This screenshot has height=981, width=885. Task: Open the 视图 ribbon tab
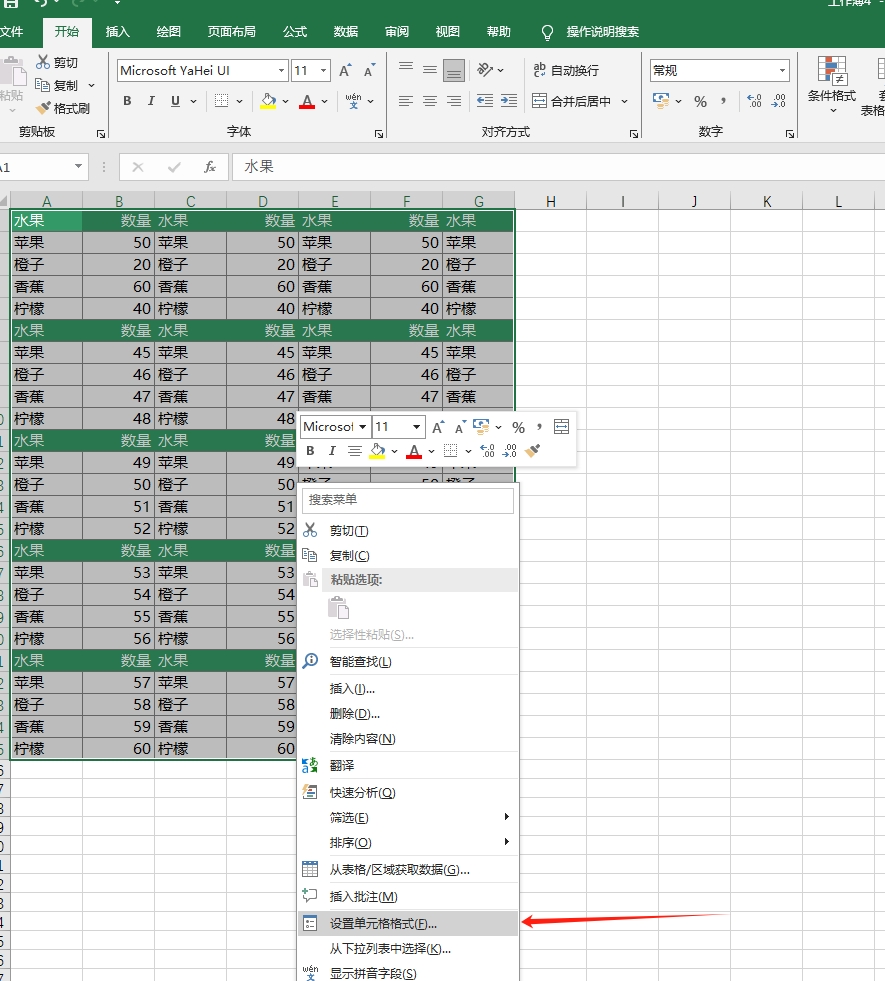(x=447, y=31)
